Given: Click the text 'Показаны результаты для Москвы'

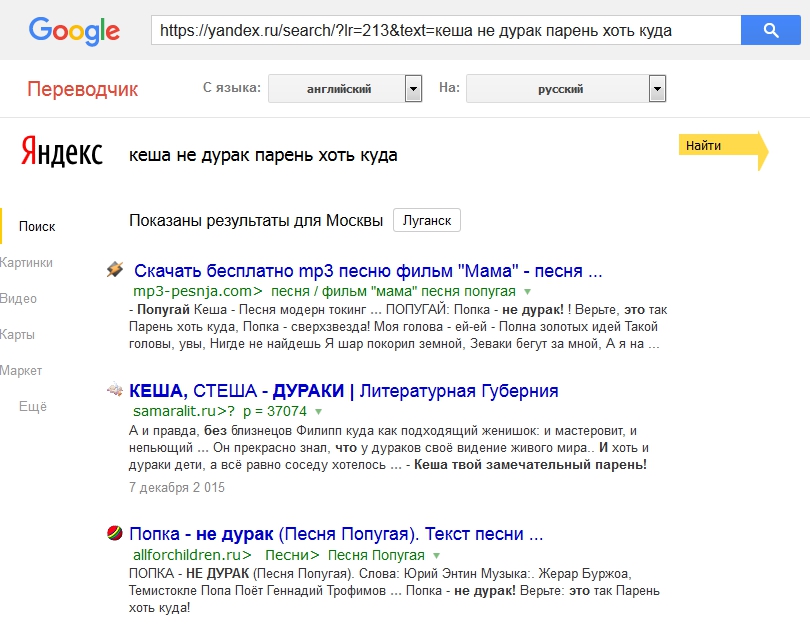Looking at the screenshot, I should coord(256,220).
